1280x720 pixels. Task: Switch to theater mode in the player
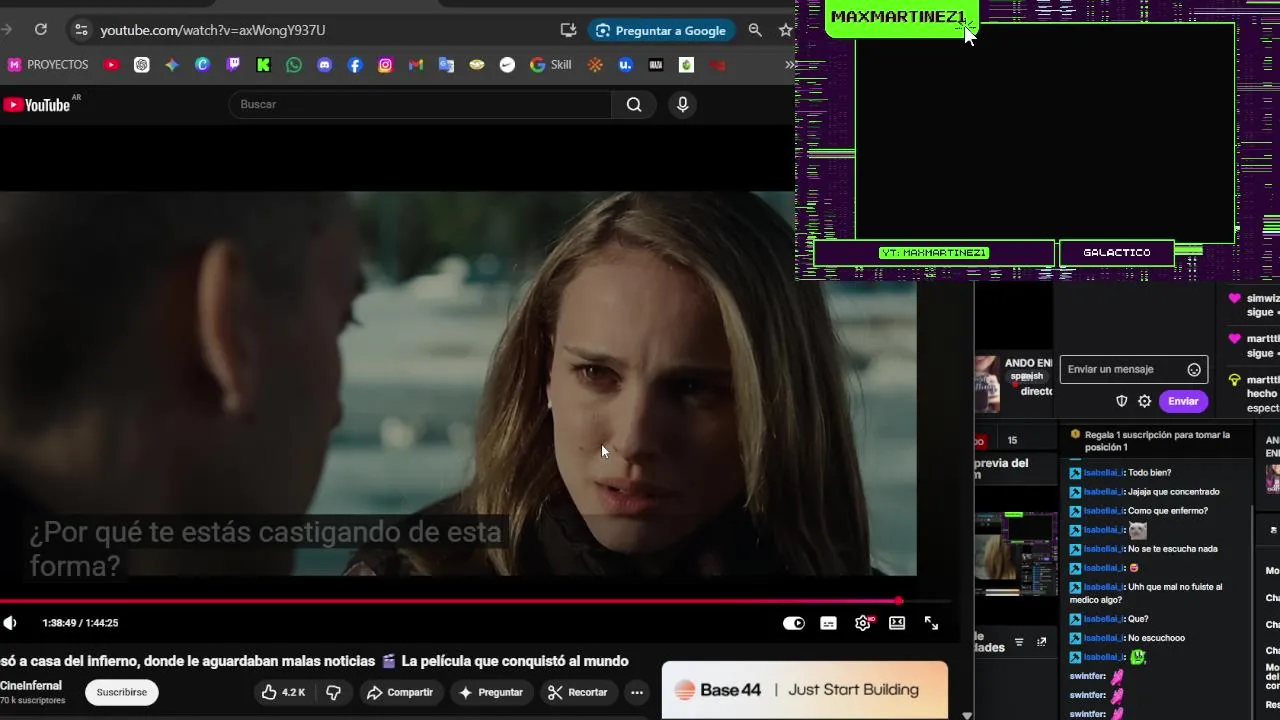coord(897,623)
